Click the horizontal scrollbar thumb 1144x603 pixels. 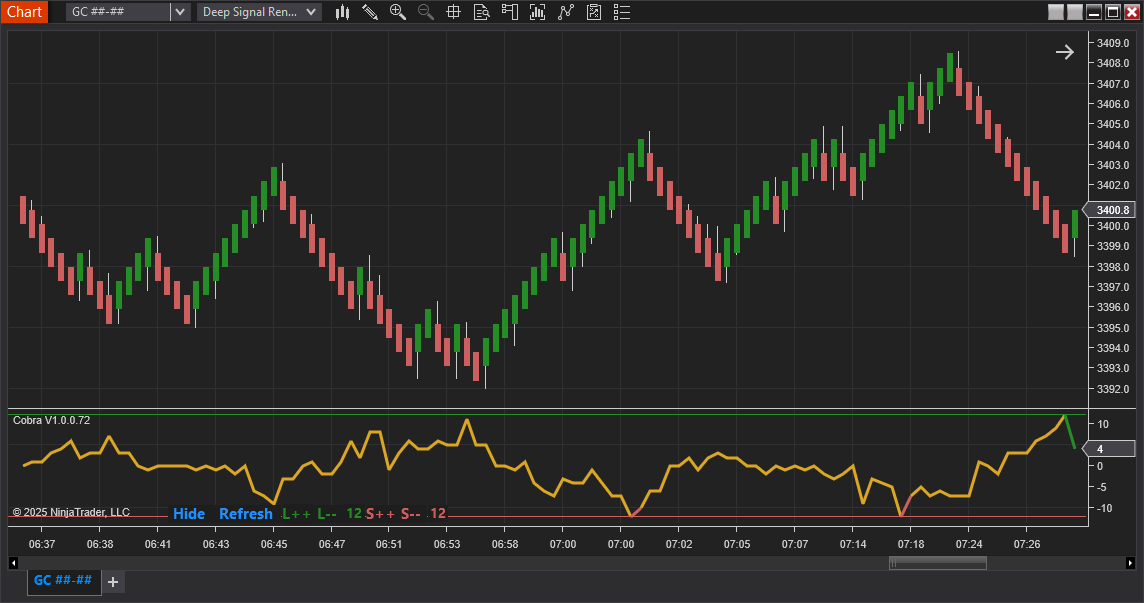coord(937,563)
